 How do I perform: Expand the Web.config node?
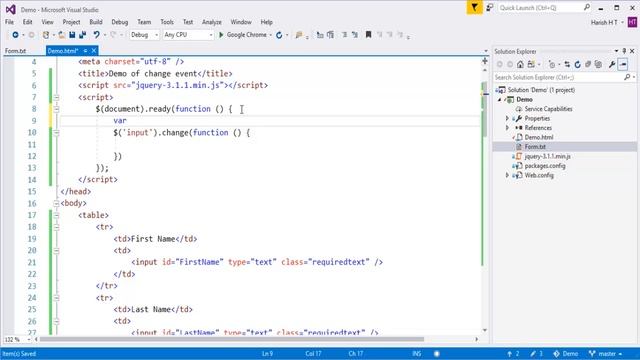point(507,175)
